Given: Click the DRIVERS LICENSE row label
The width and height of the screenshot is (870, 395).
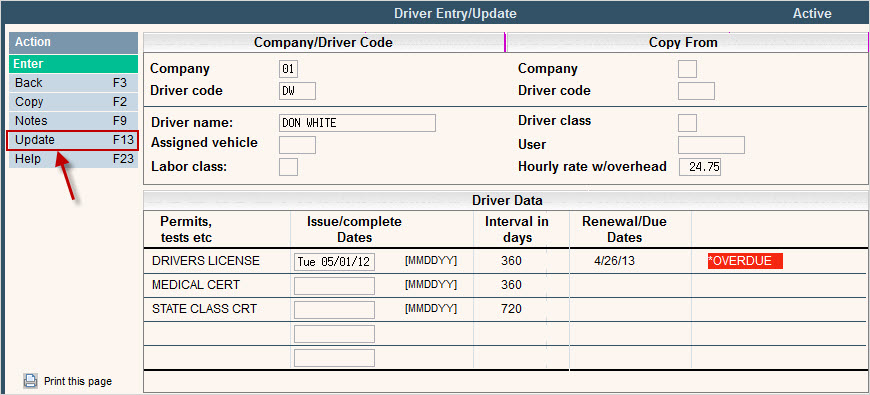Looking at the screenshot, I should coord(206,261).
